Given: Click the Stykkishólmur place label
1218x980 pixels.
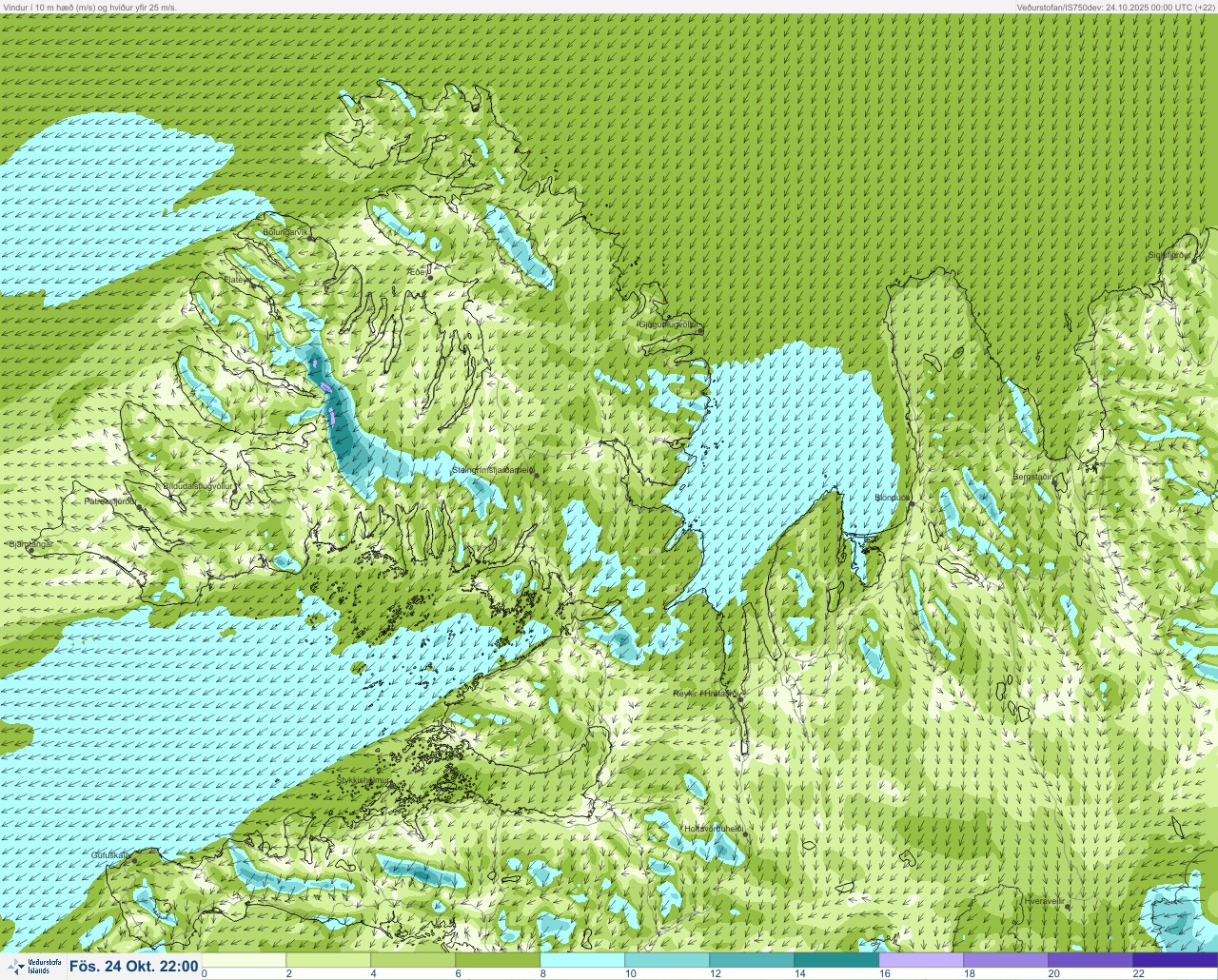Looking at the screenshot, I should [x=363, y=780].
